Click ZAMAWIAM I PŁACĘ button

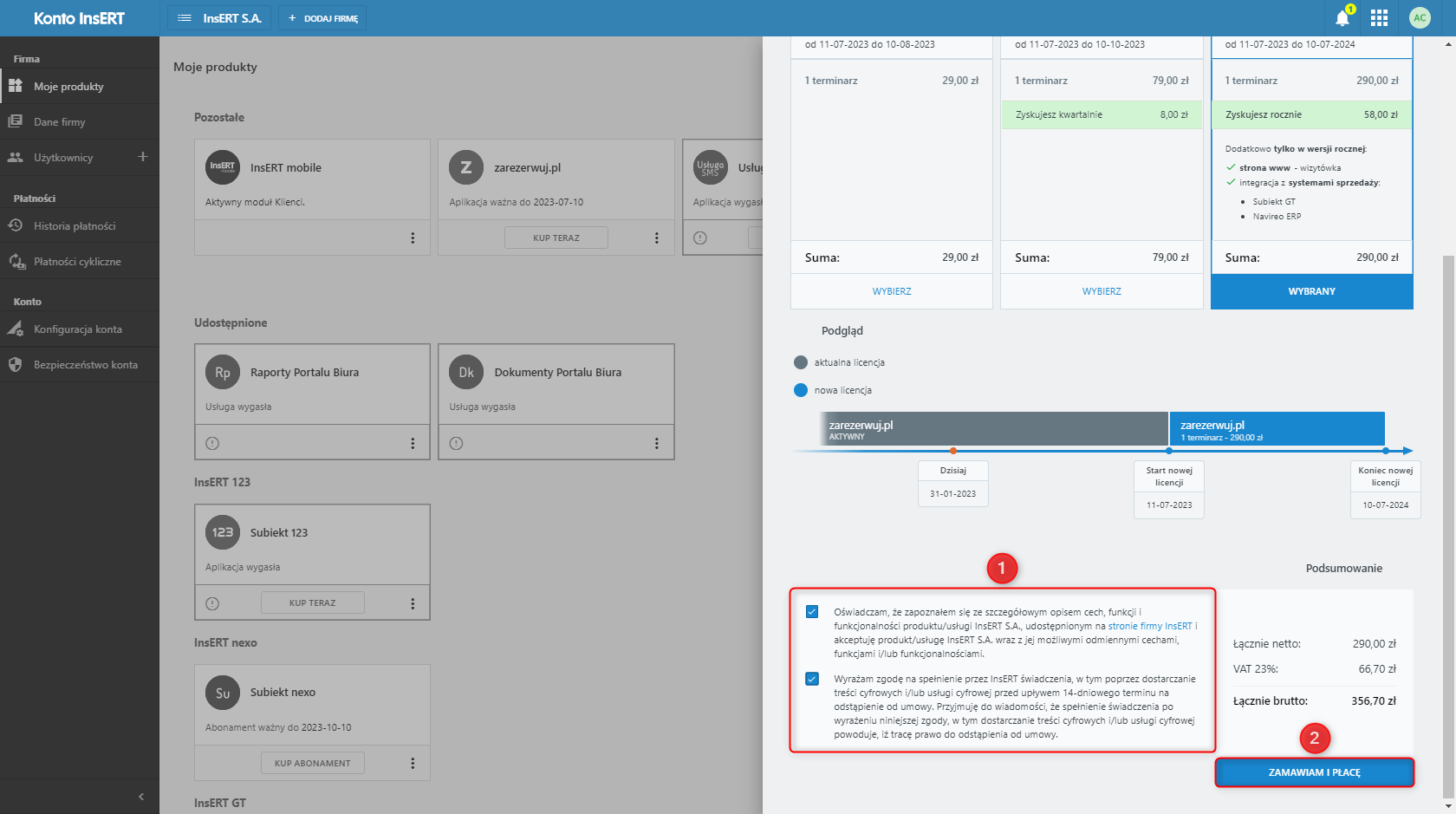1314,772
